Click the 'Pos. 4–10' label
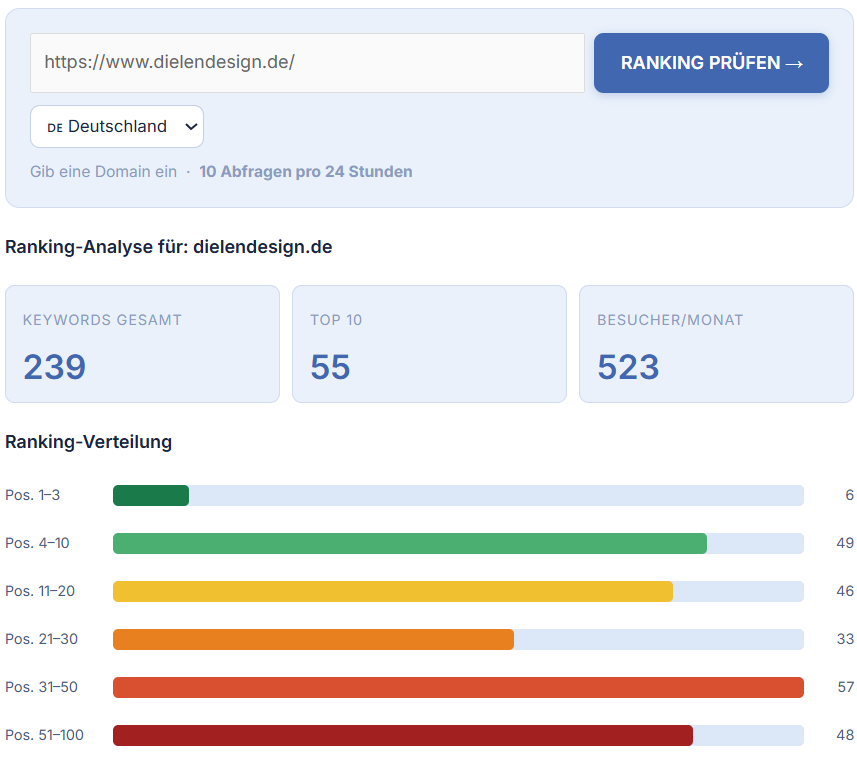The height and width of the screenshot is (765, 857). tap(37, 543)
